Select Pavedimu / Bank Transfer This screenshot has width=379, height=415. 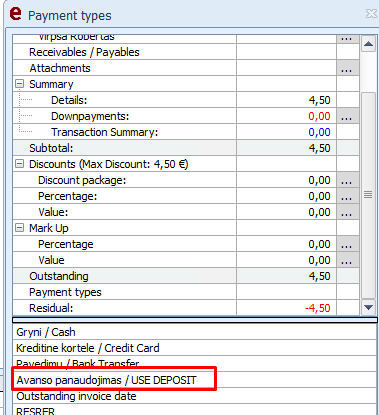click(x=195, y=364)
